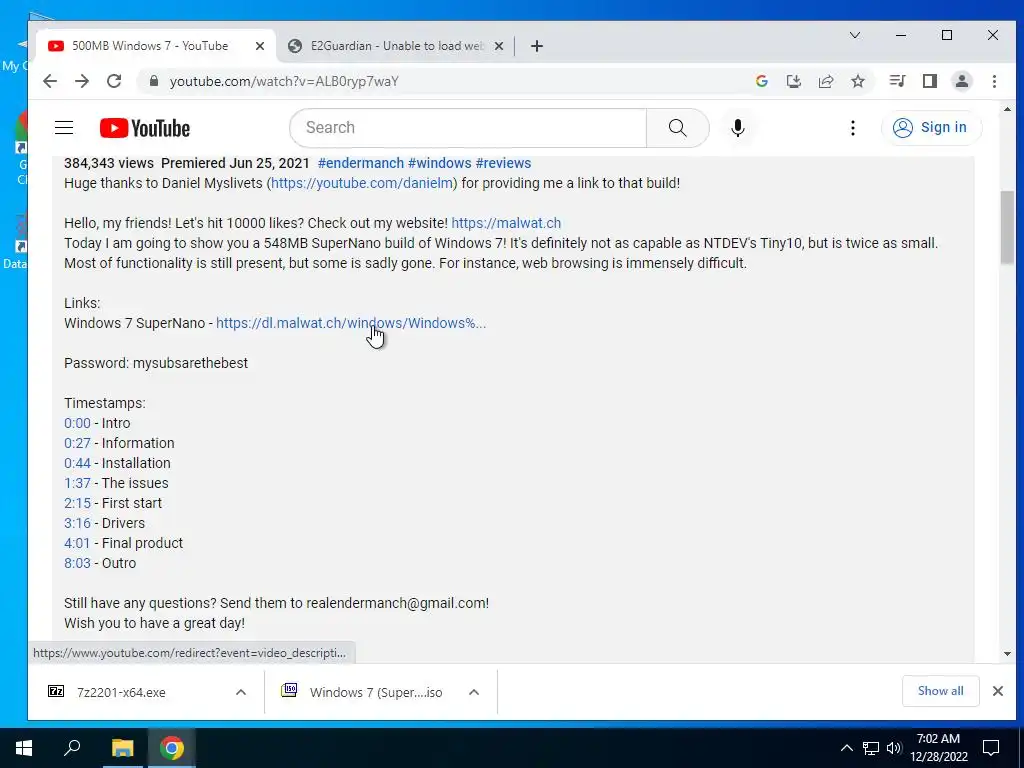Screen dimensions: 1024x768
Task: Open Chrome's three-dot menu
Action: pyautogui.click(x=994, y=81)
